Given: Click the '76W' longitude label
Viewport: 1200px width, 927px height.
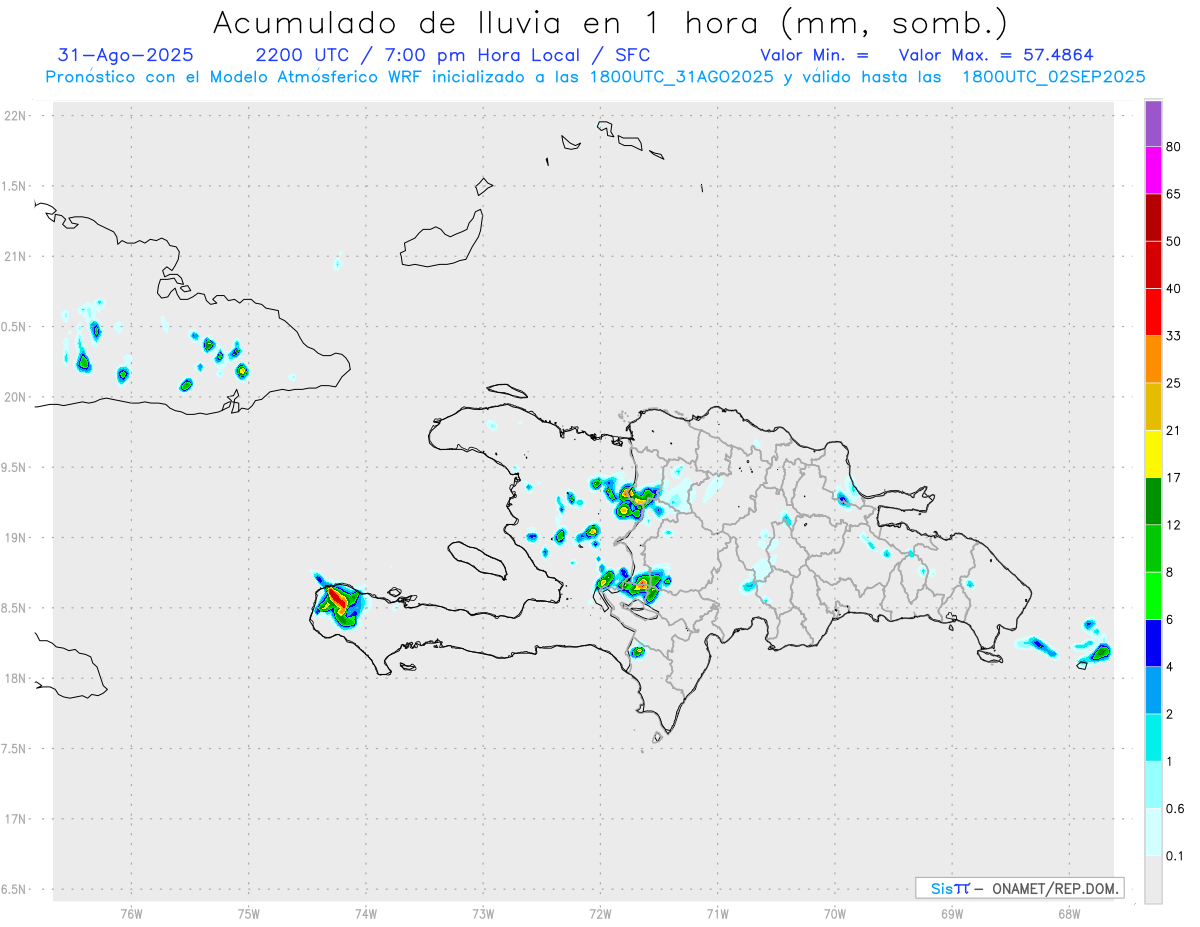Looking at the screenshot, I should pyautogui.click(x=131, y=914).
